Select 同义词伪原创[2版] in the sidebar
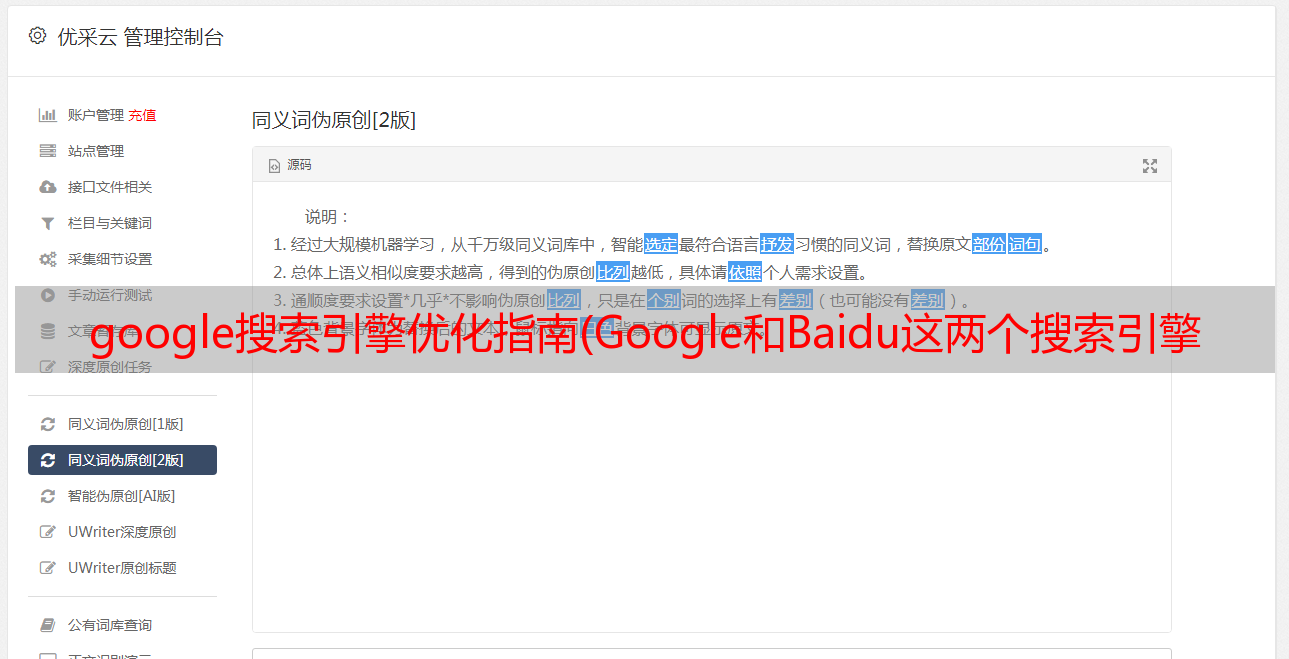This screenshot has width=1289, height=659. point(122,460)
